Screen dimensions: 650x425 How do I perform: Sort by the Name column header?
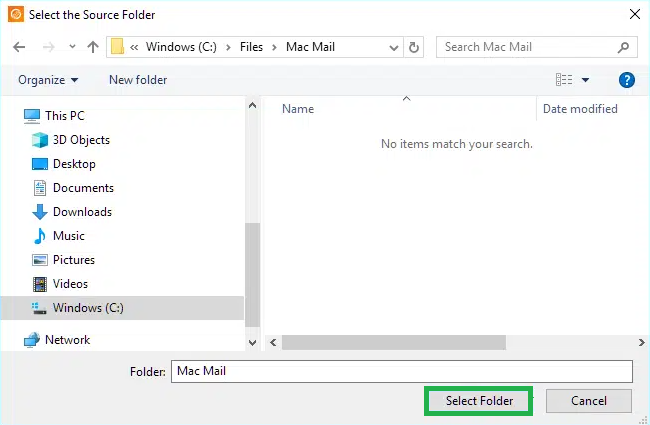point(298,109)
